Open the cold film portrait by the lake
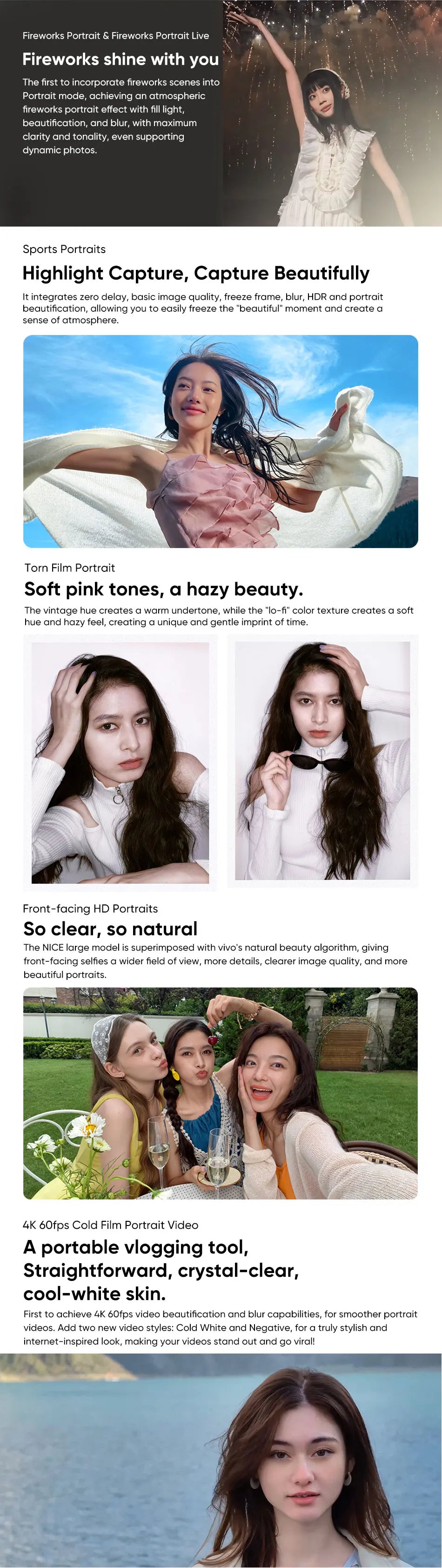This screenshot has width=442, height=1568. click(221, 1460)
